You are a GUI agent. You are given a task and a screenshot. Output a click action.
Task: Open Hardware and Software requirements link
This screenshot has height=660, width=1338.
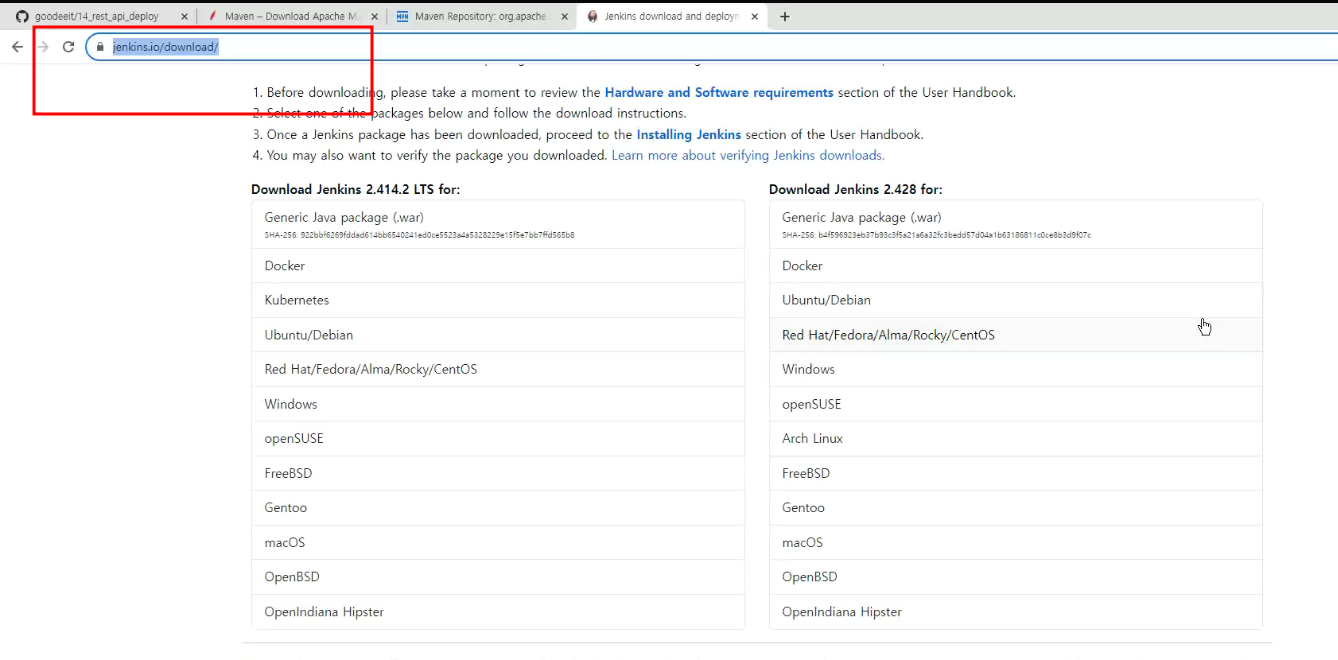(x=719, y=92)
